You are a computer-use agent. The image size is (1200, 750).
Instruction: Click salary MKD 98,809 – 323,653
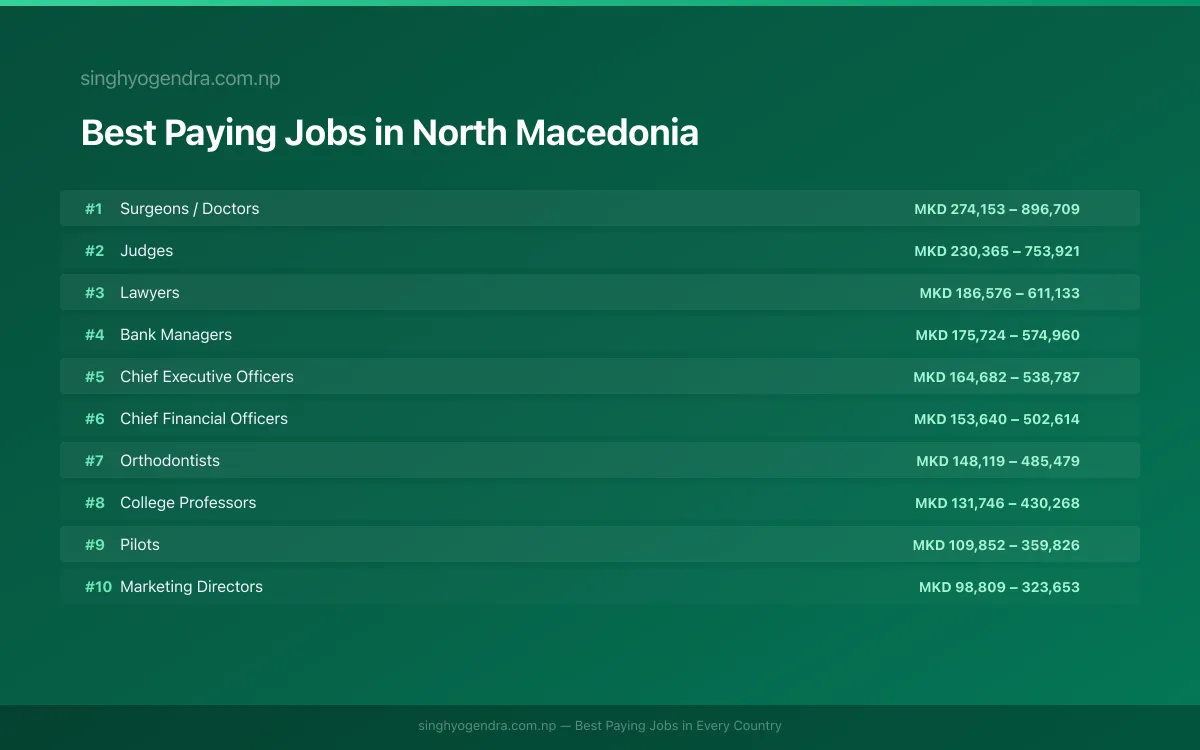(x=1000, y=587)
